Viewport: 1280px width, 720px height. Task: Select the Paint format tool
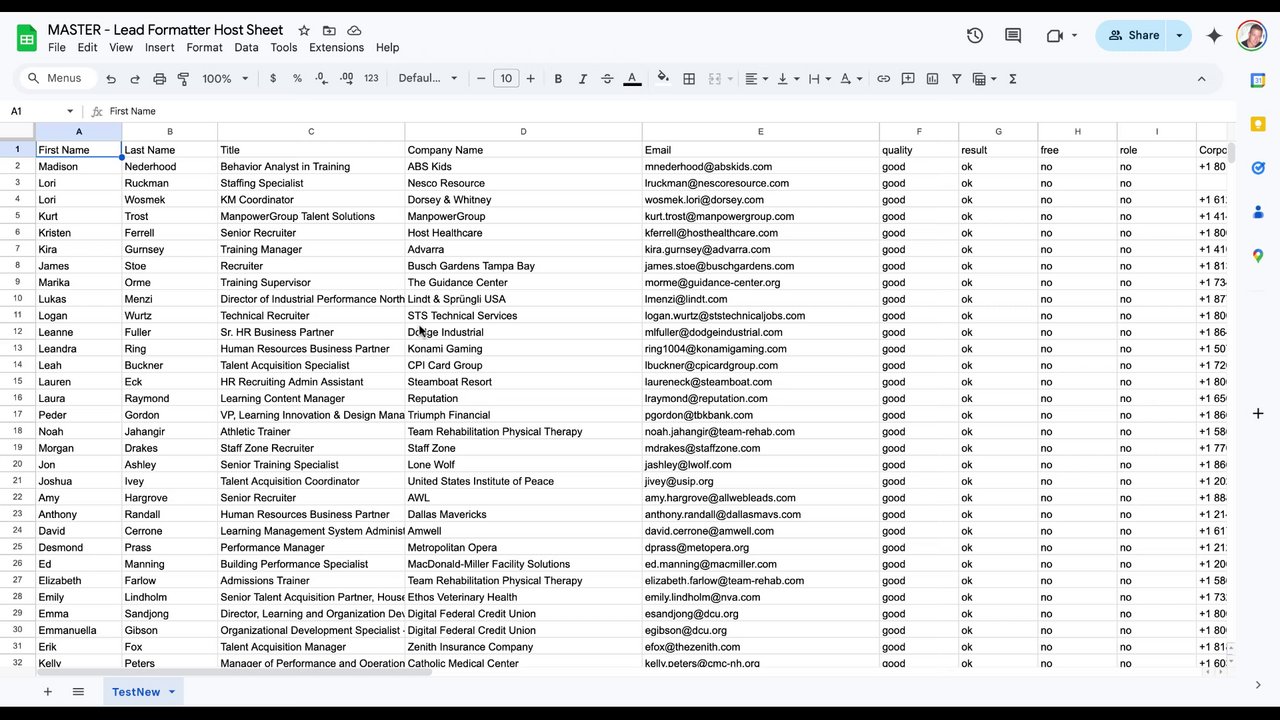pyautogui.click(x=184, y=79)
